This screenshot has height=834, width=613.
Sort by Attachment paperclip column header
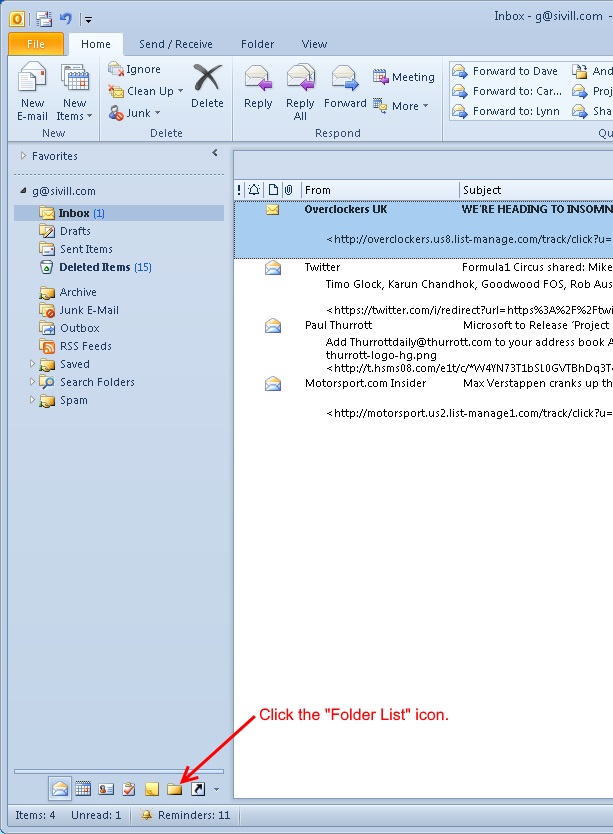(x=289, y=190)
